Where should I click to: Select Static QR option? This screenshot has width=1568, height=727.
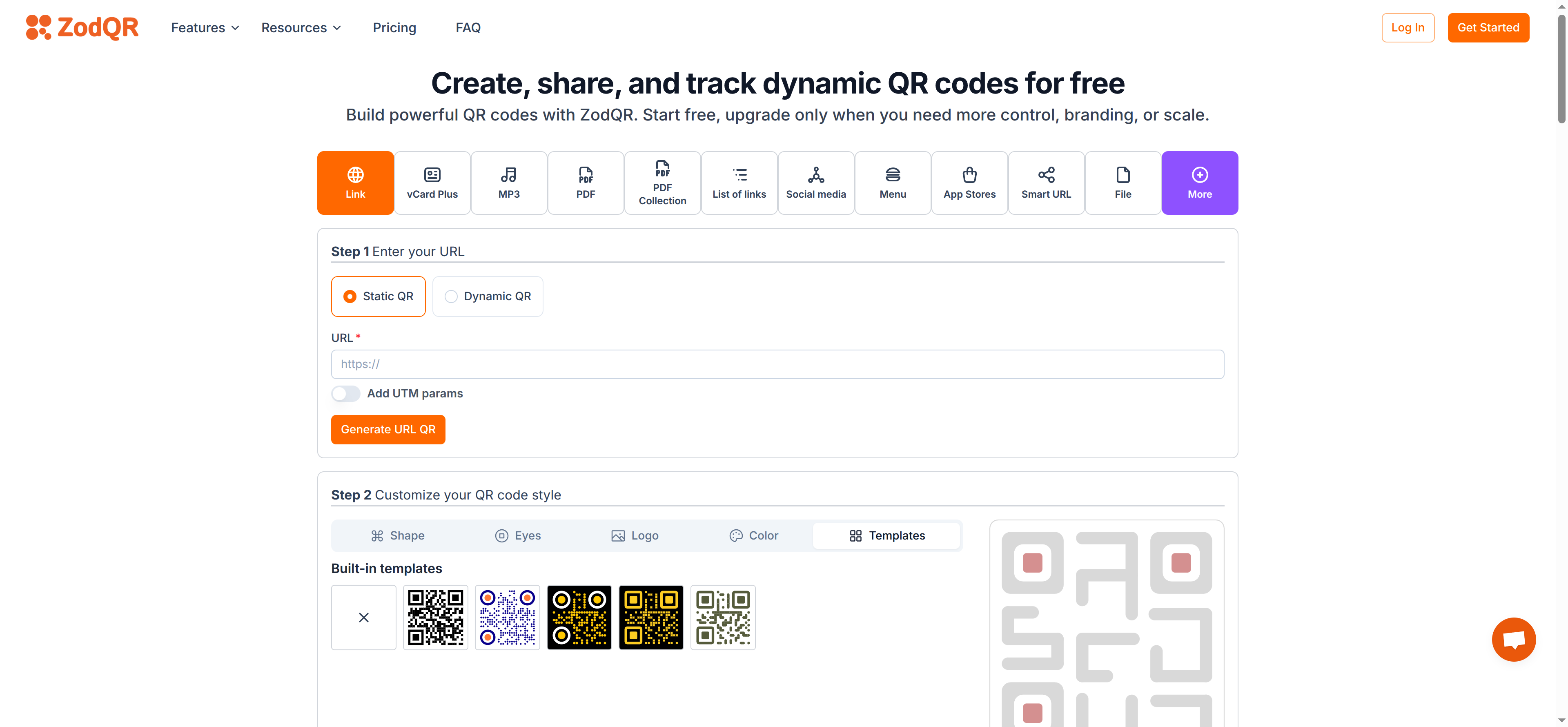coord(378,297)
